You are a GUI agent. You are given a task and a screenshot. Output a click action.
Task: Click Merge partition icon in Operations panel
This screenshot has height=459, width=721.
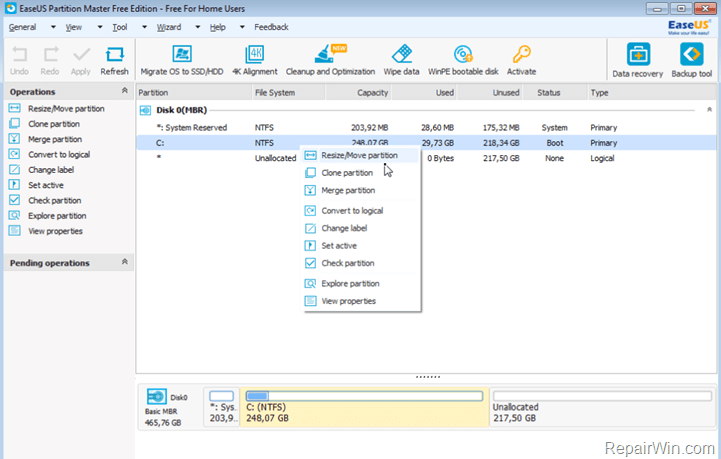15,139
